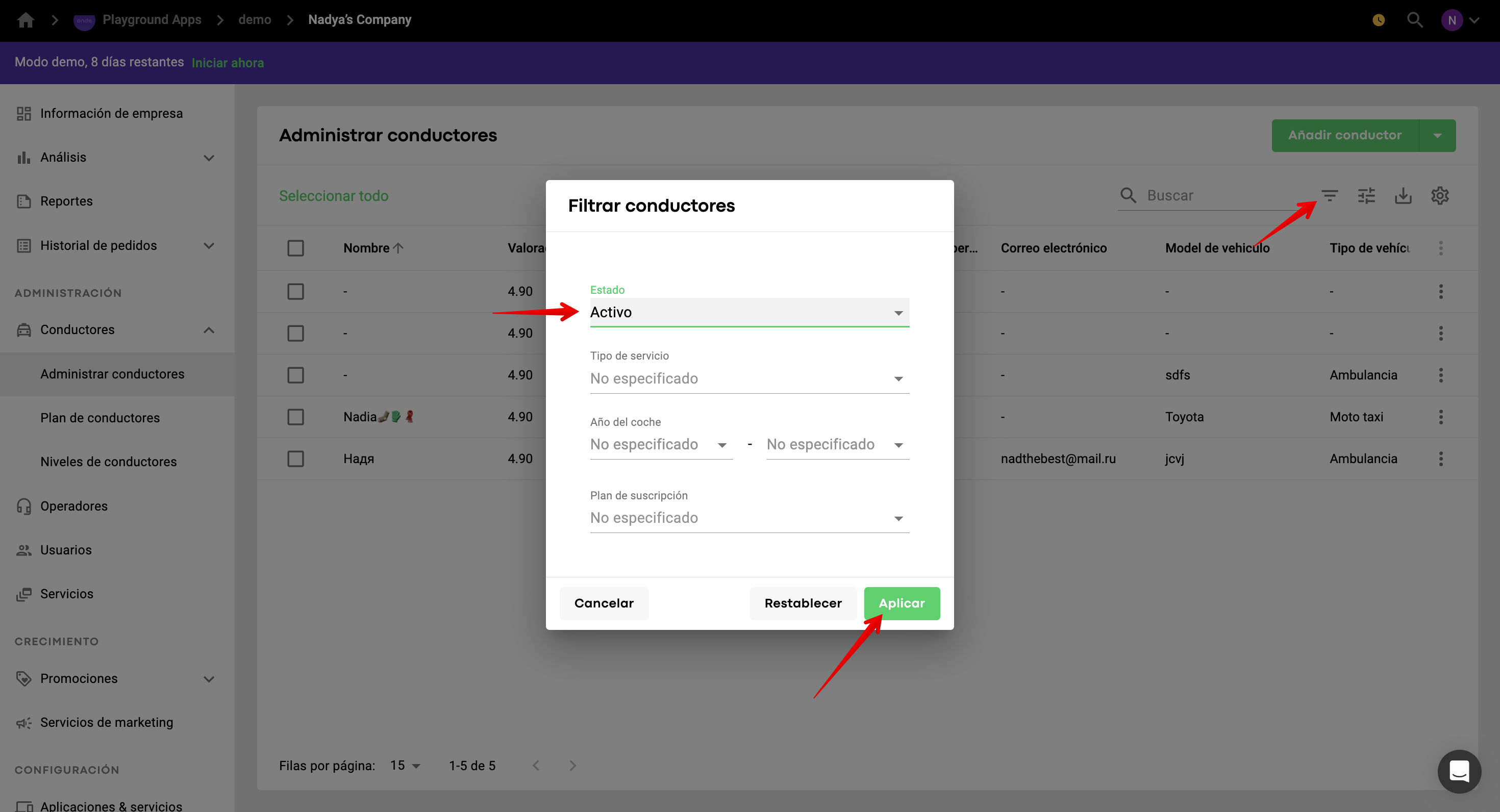Open the Estado dropdown showing Activo
Screen dimensions: 1500x812
pyautogui.click(x=749, y=313)
